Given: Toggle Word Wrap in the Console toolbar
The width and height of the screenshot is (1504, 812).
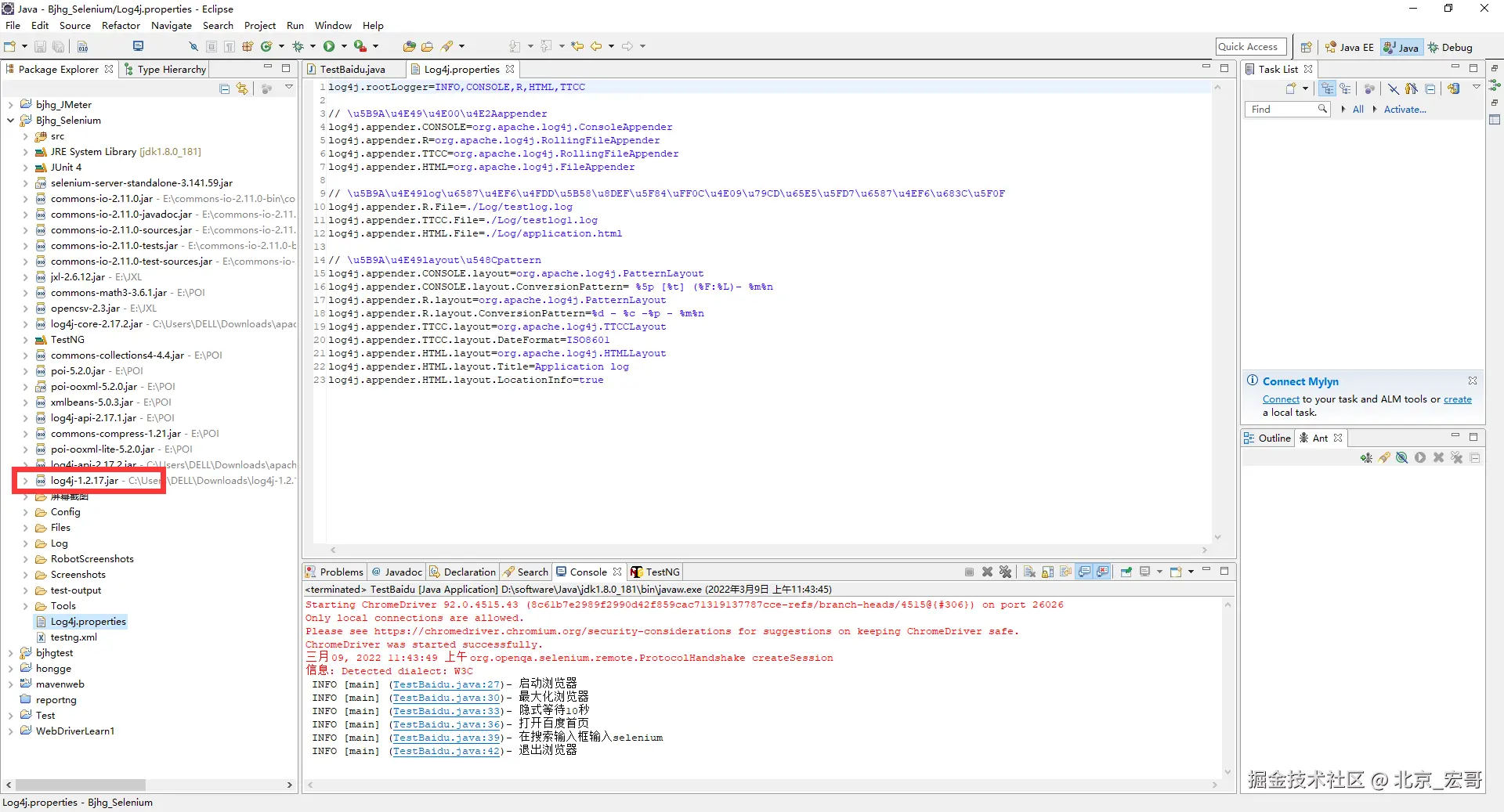Looking at the screenshot, I should (1065, 572).
